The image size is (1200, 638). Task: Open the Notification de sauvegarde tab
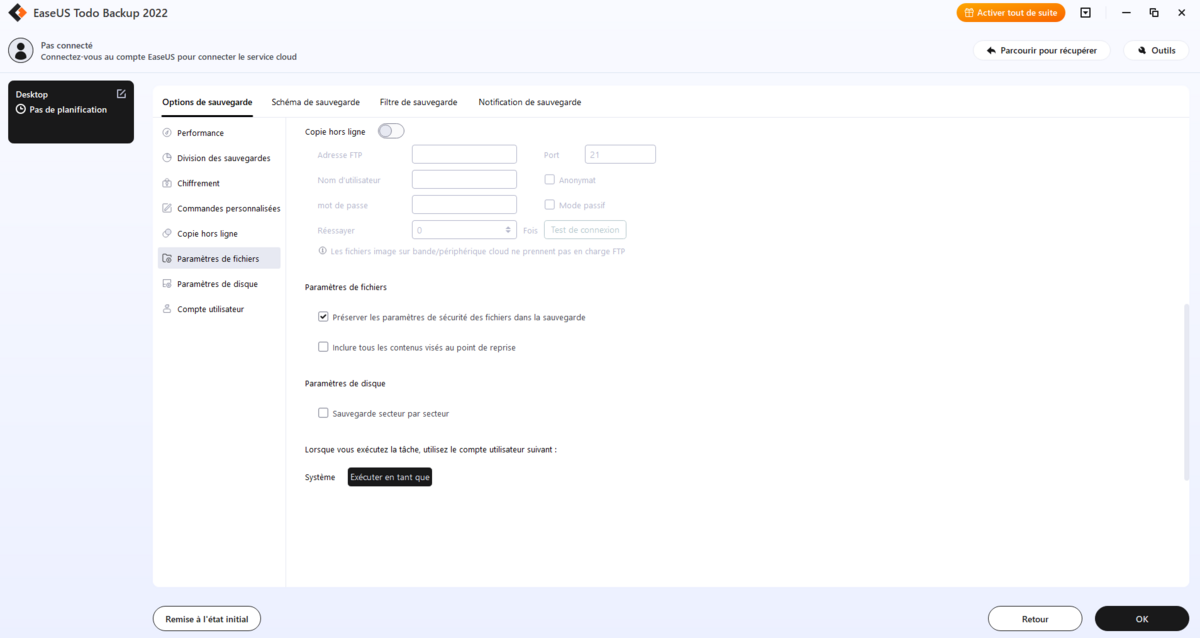click(530, 102)
